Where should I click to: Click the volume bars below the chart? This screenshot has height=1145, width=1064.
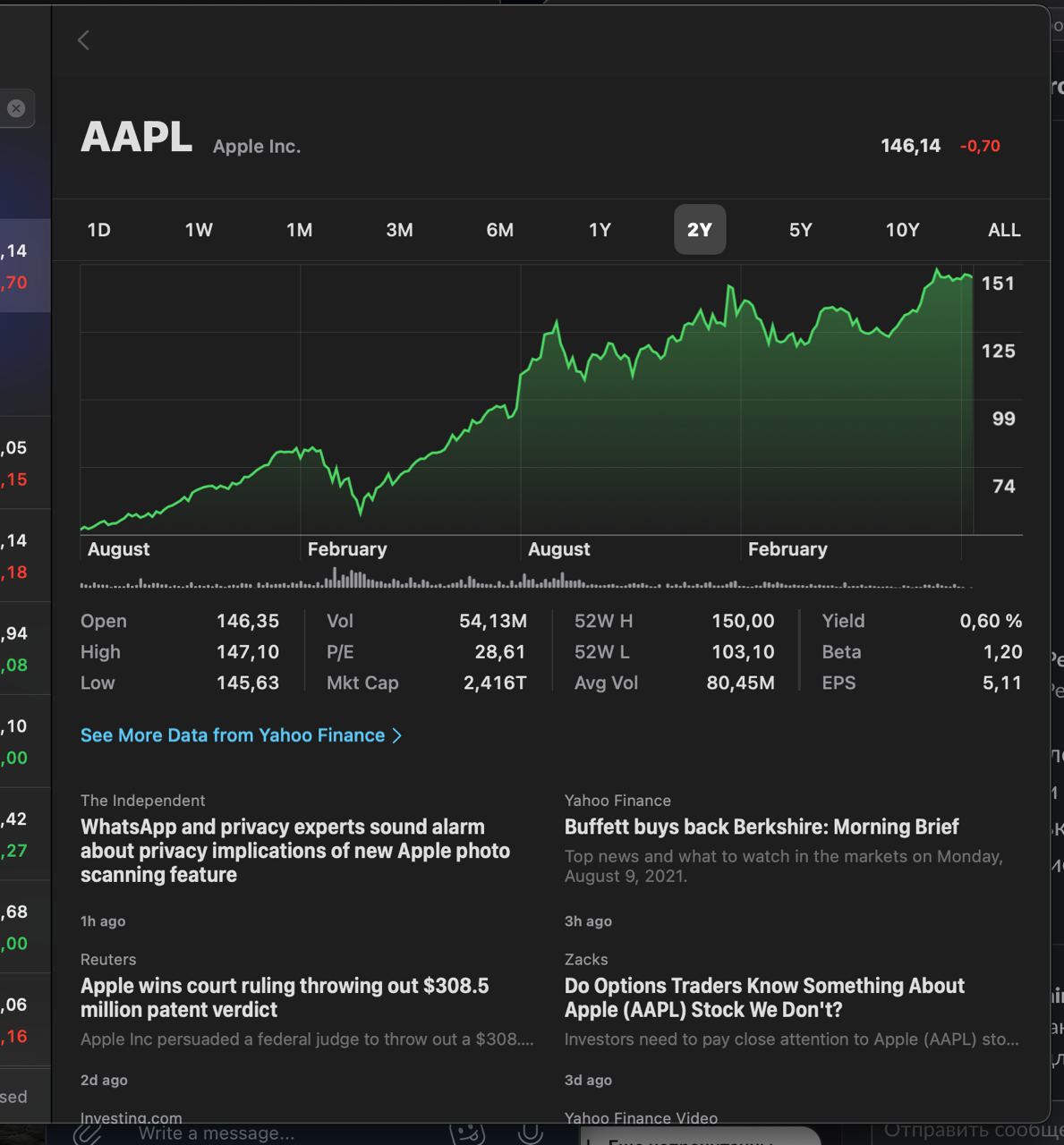click(x=526, y=579)
